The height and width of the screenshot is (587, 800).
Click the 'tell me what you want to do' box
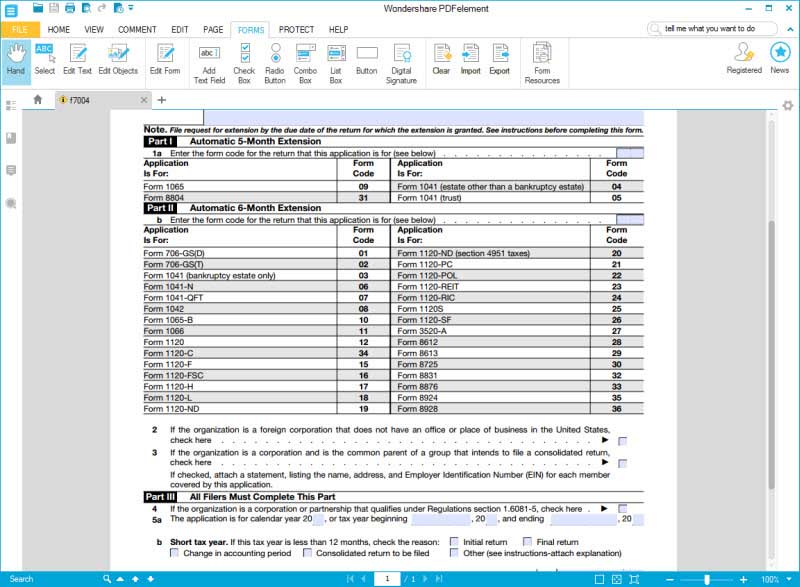[x=712, y=29]
